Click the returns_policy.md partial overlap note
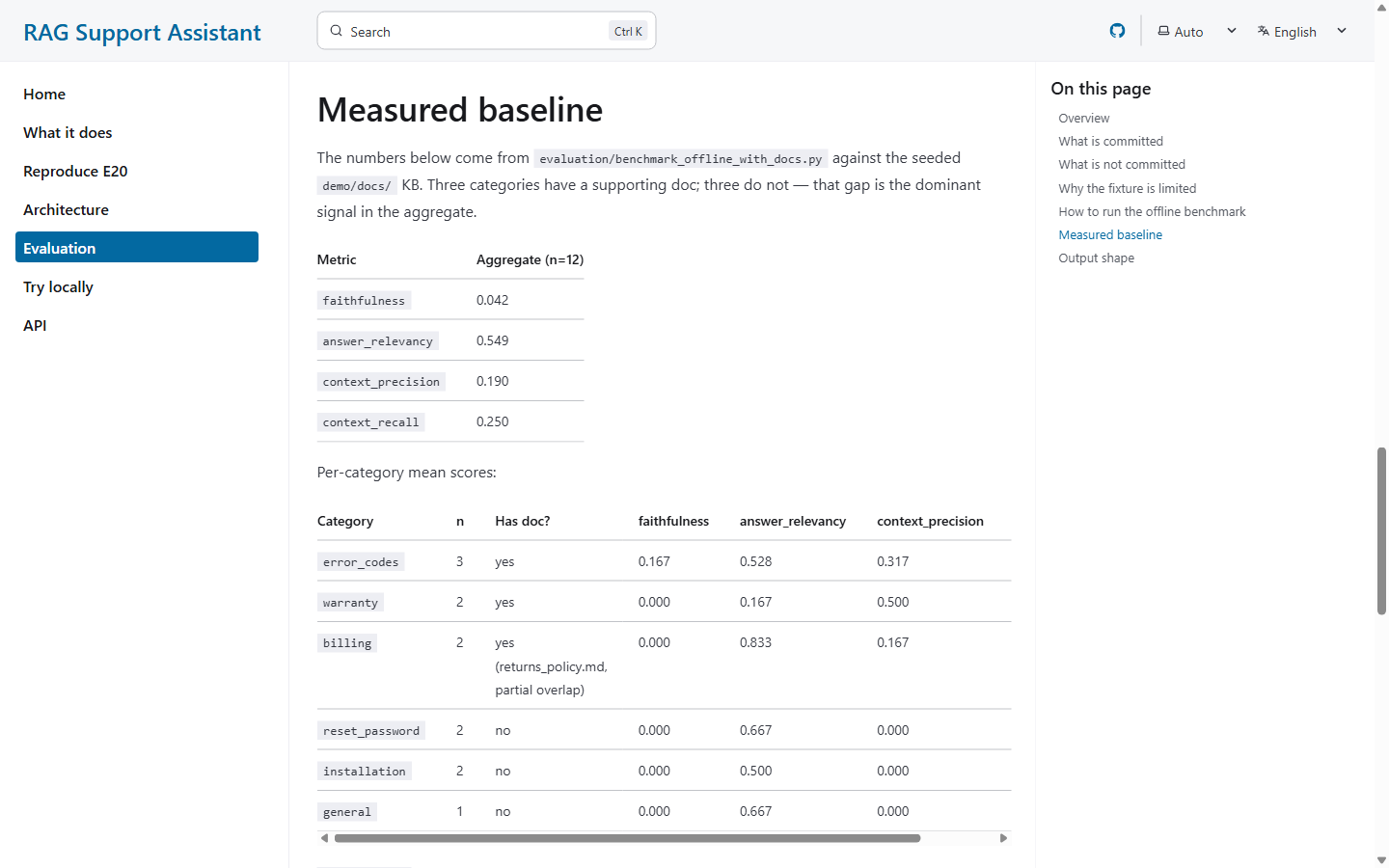The image size is (1389, 868). tap(551, 678)
